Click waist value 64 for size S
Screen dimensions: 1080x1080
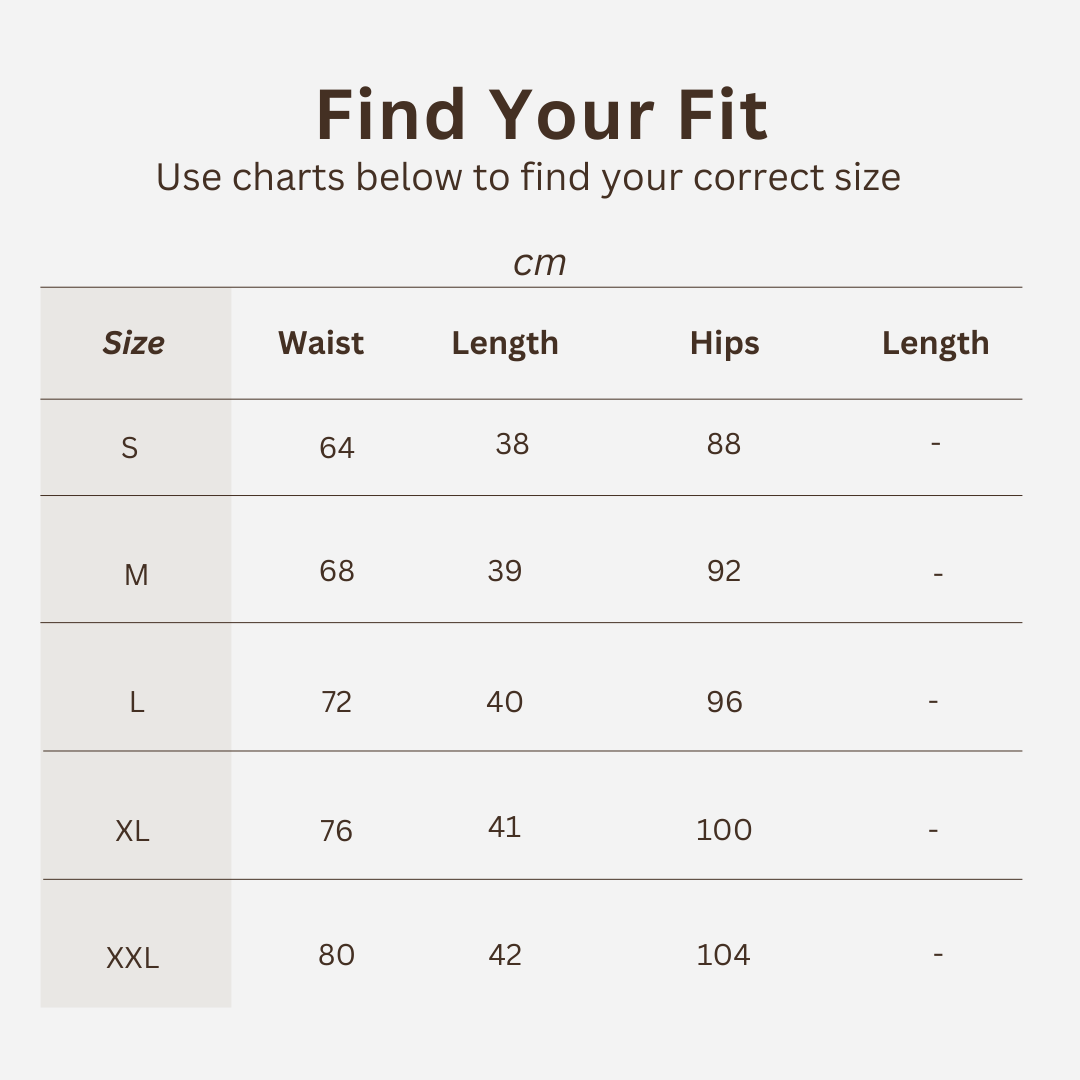(337, 447)
